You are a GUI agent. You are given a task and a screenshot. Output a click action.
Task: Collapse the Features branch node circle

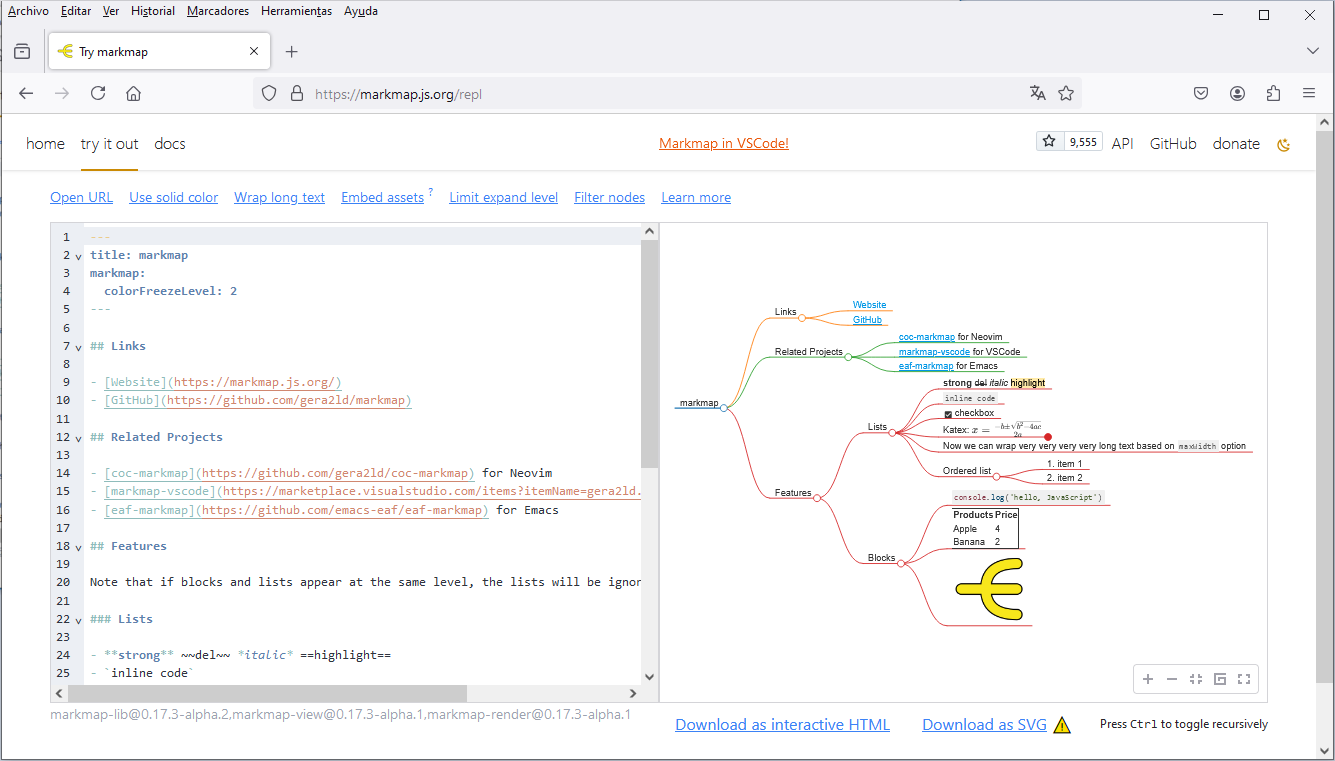817,497
